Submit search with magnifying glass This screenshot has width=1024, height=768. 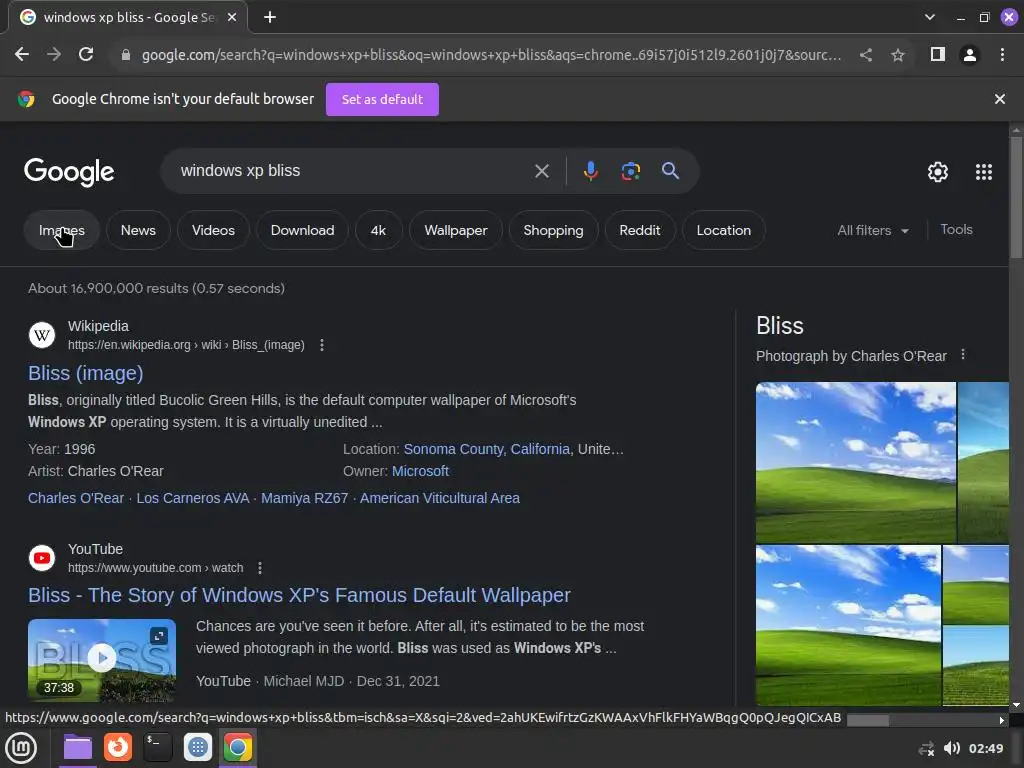(671, 171)
